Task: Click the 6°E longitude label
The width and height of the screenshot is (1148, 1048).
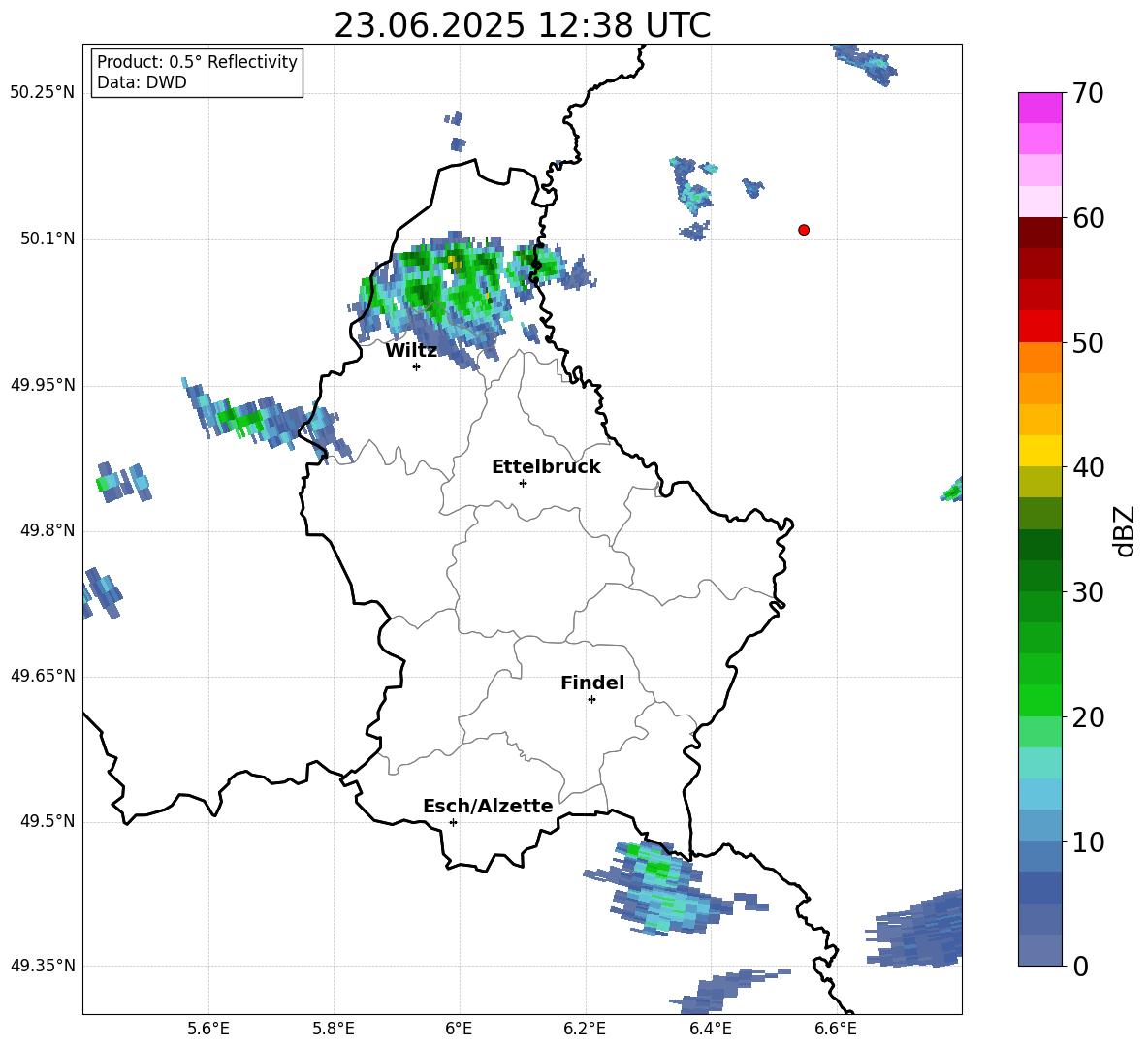Action: pos(459,1029)
